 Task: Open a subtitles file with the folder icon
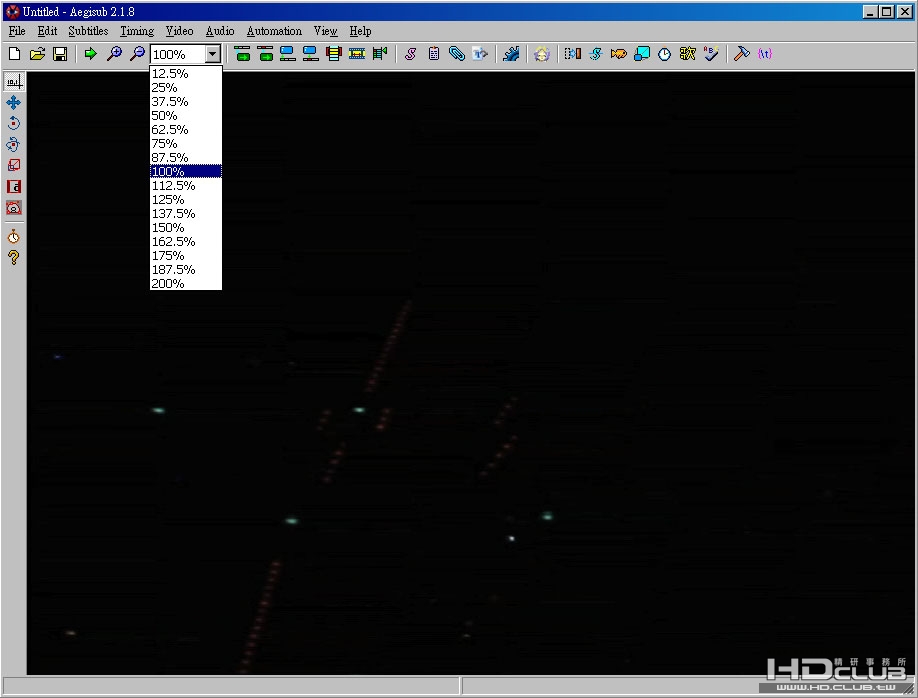pos(37,54)
